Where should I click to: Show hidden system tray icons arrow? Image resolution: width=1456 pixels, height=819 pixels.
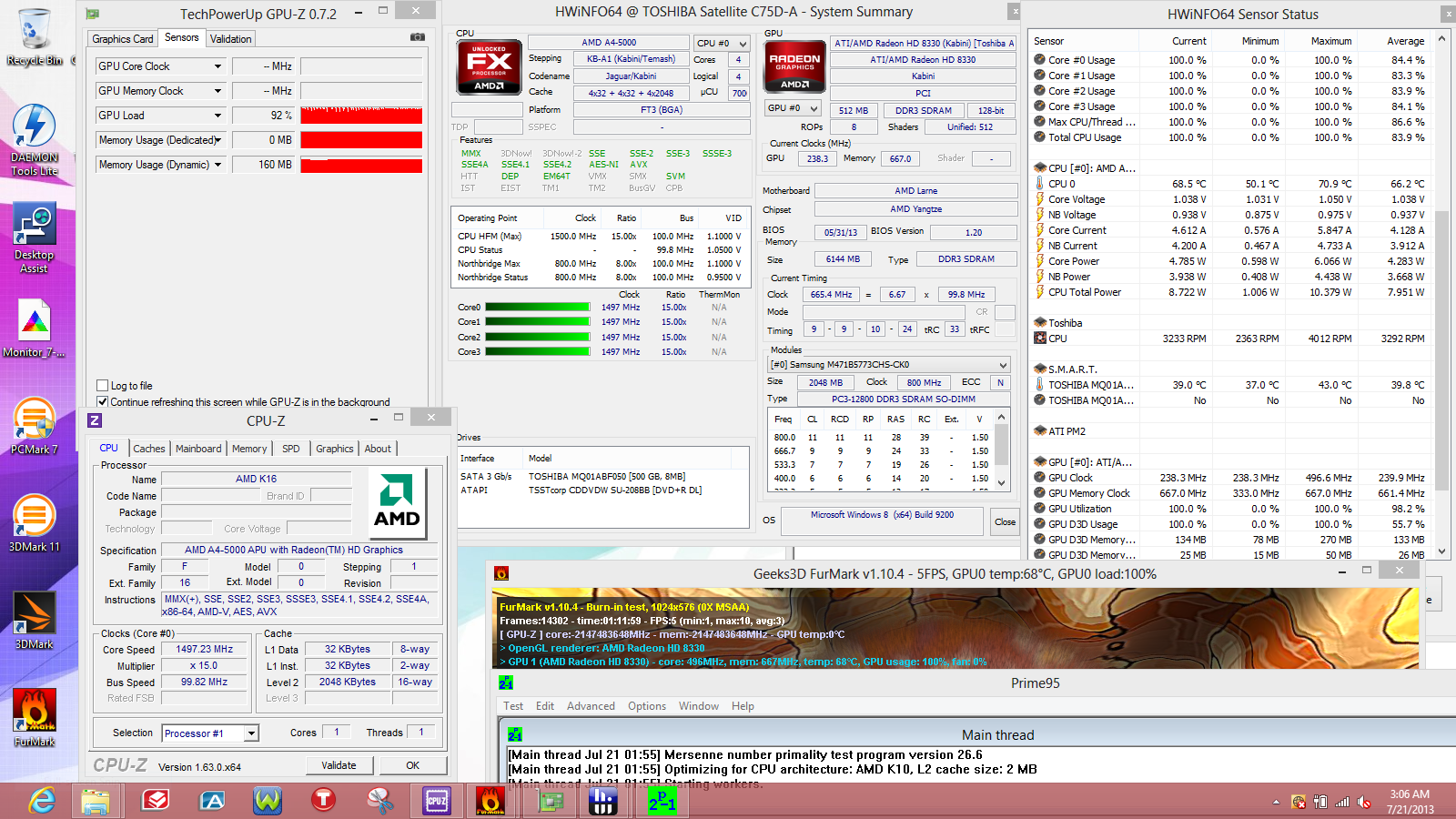(1276, 802)
